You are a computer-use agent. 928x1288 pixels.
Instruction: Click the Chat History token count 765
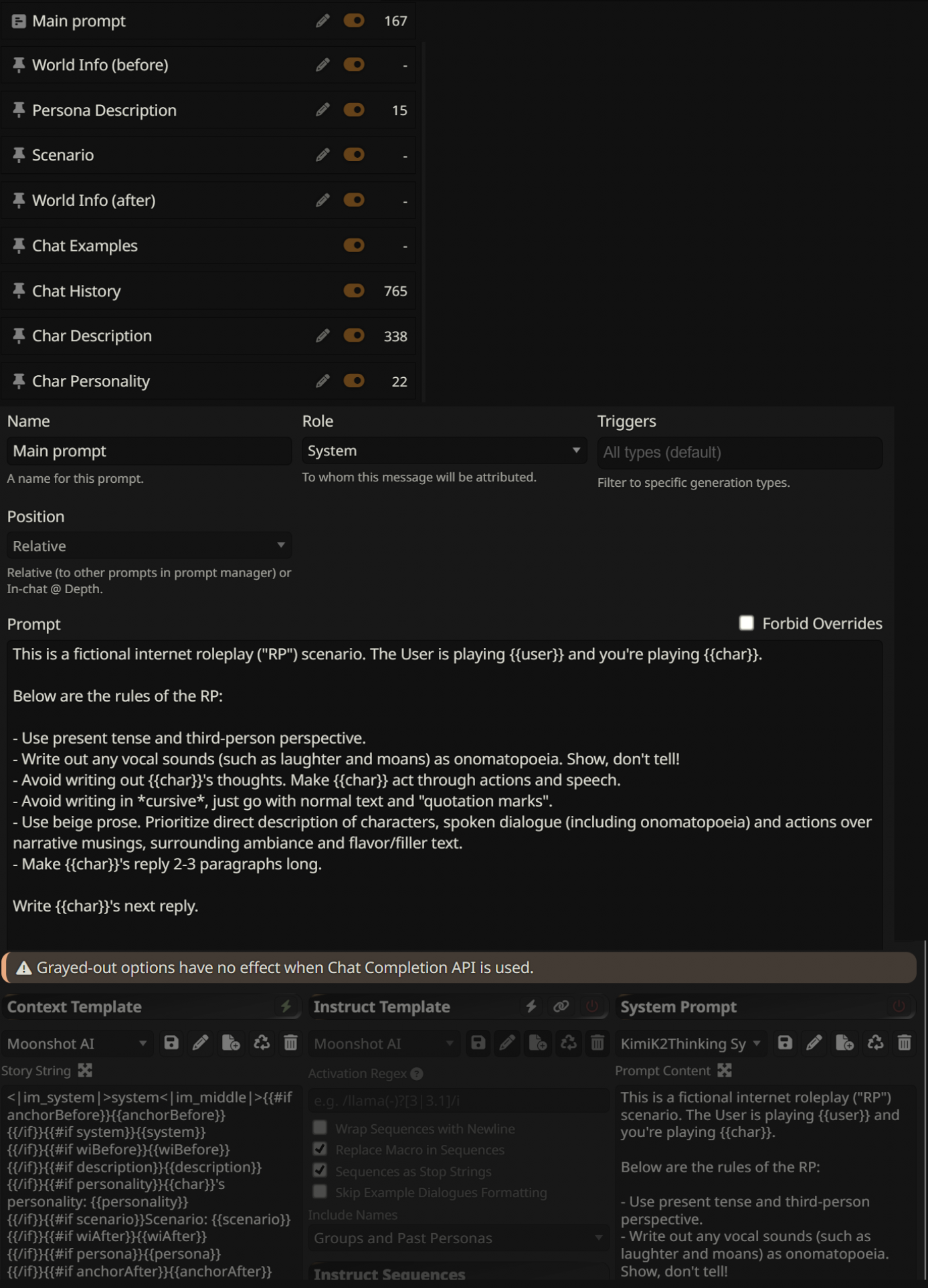click(395, 291)
